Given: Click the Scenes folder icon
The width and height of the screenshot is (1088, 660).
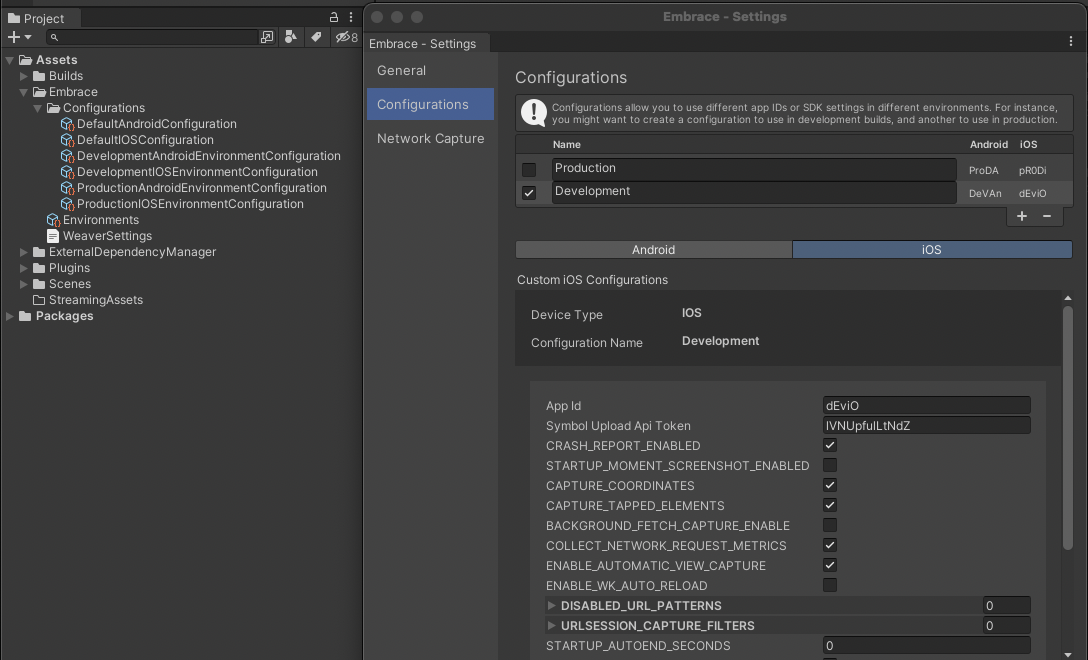Looking at the screenshot, I should tap(39, 284).
